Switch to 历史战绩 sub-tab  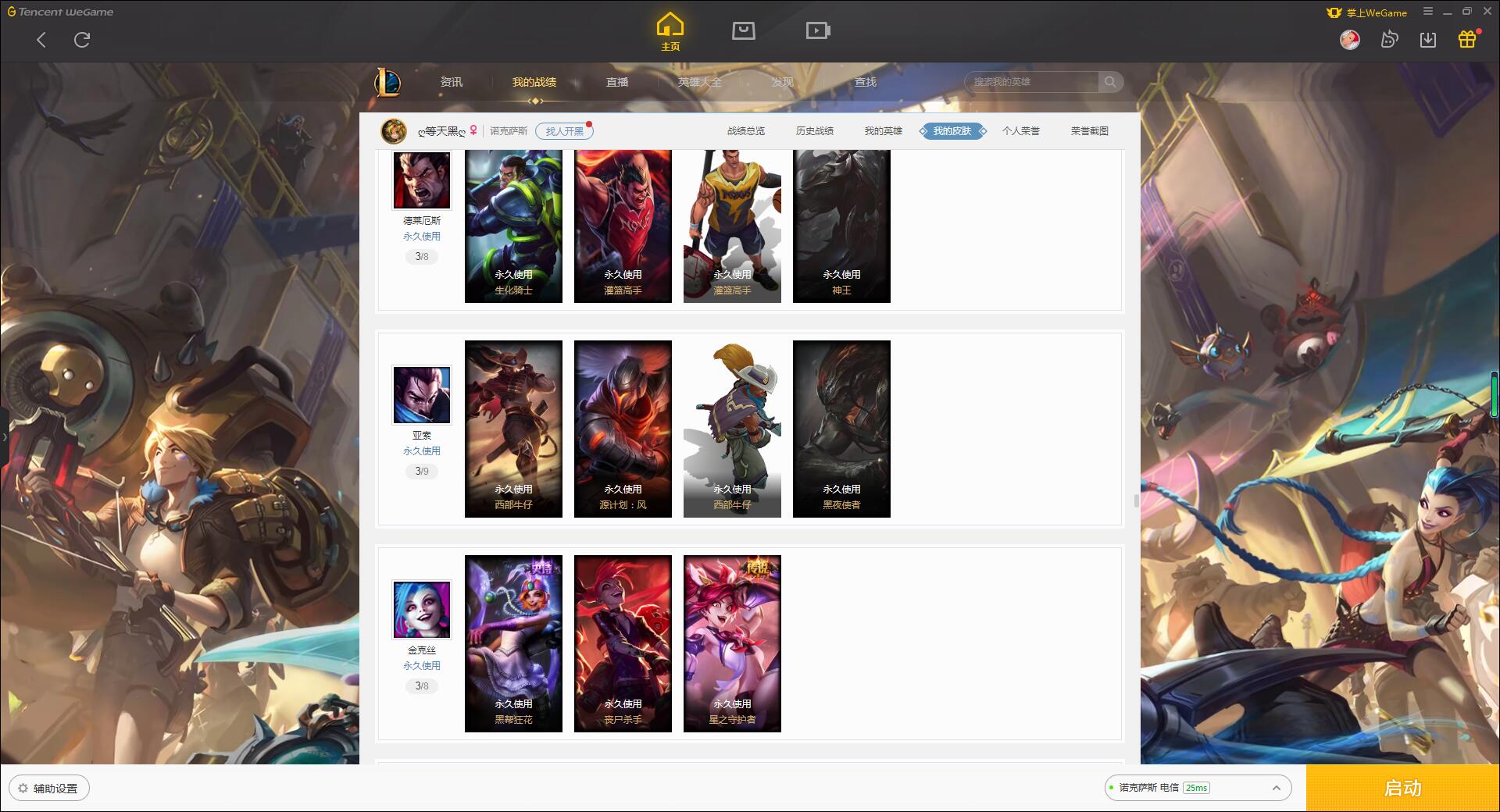coord(815,131)
